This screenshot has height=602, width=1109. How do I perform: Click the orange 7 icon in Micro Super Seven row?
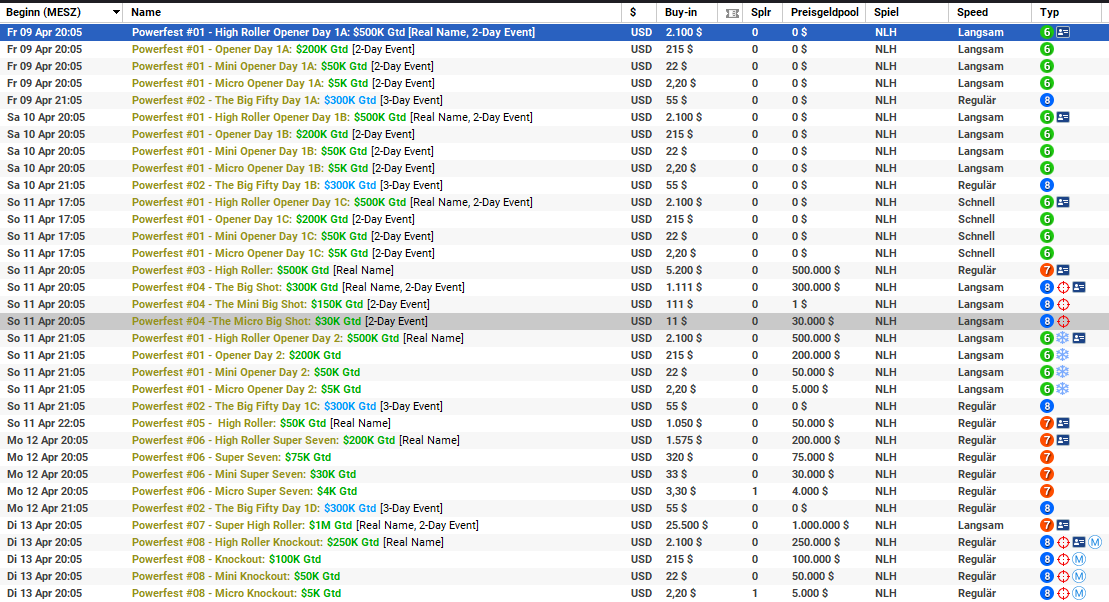click(x=1047, y=491)
